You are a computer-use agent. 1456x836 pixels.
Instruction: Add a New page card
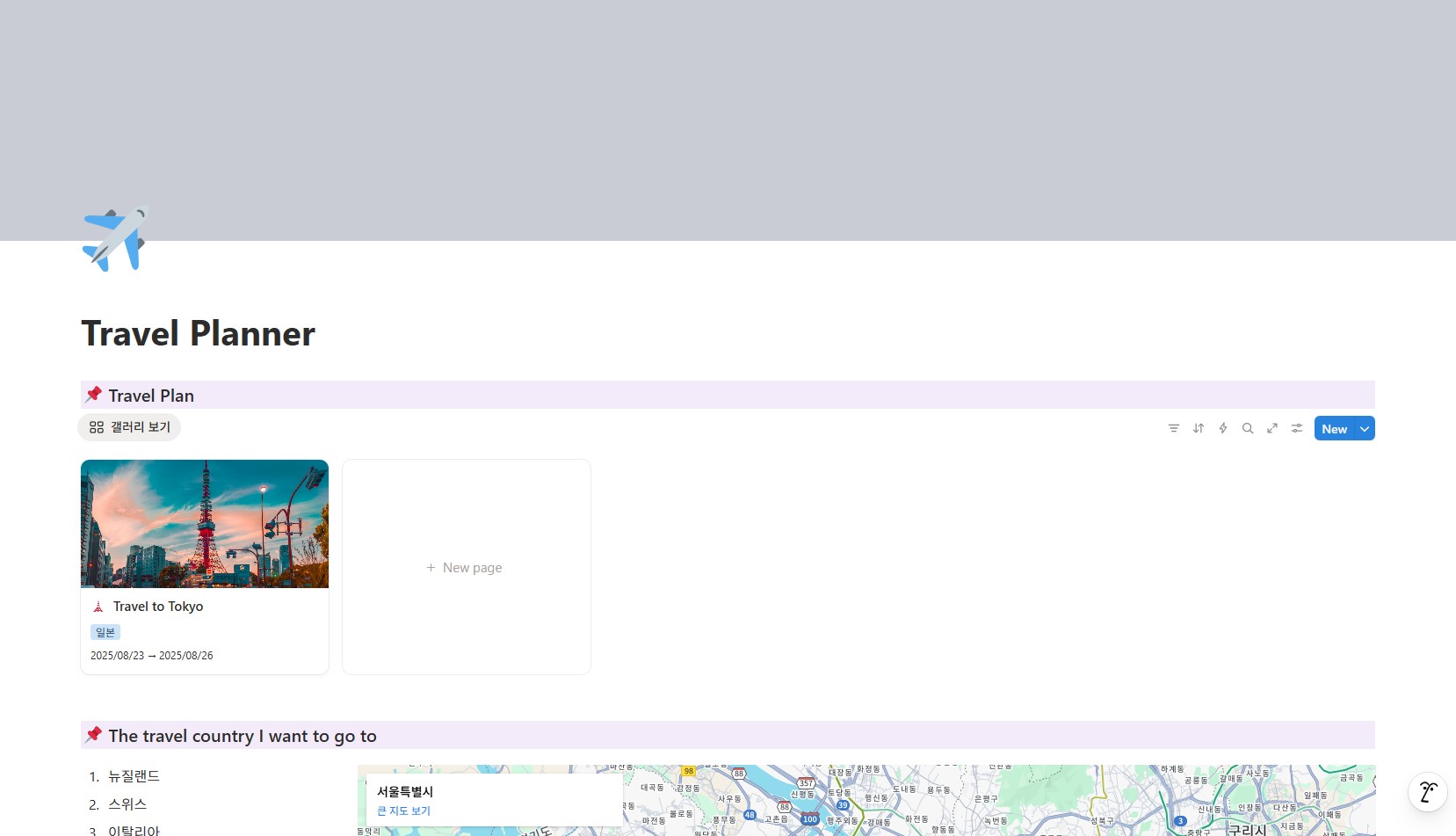point(467,567)
